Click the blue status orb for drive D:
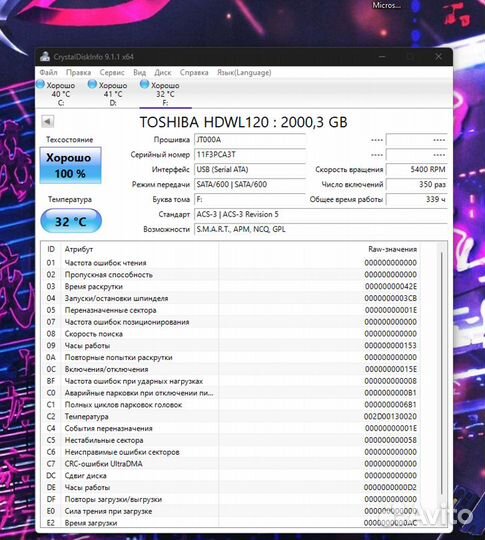The image size is (485, 540). [x=92, y=84]
